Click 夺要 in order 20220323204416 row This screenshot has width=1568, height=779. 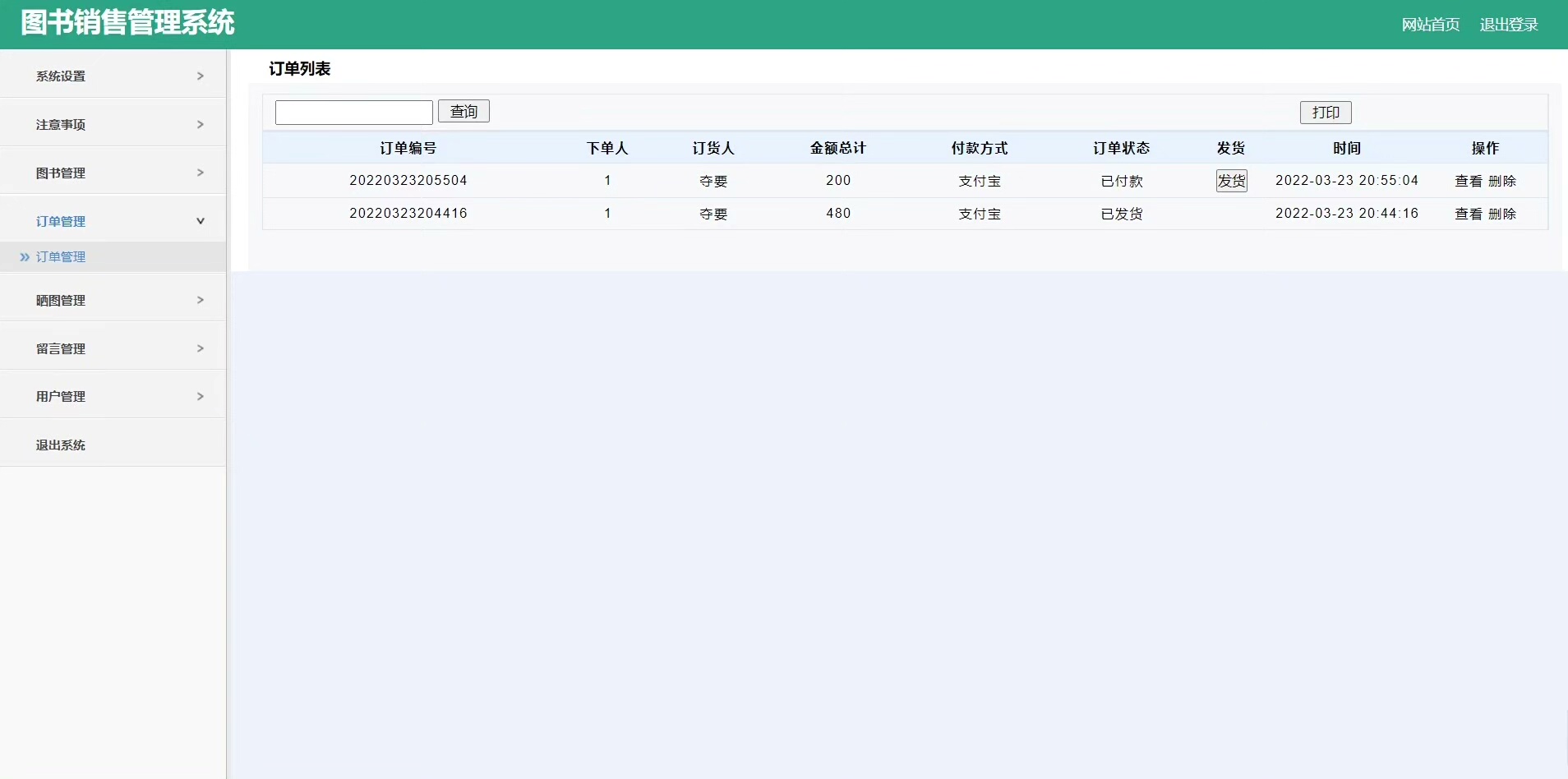(713, 214)
